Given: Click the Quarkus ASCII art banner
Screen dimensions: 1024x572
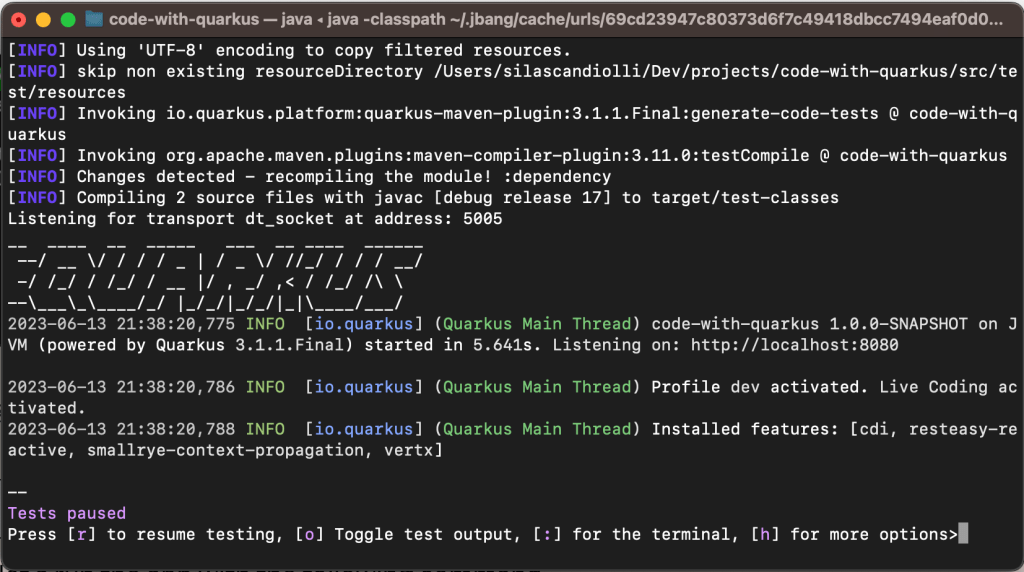Looking at the screenshot, I should (215, 272).
